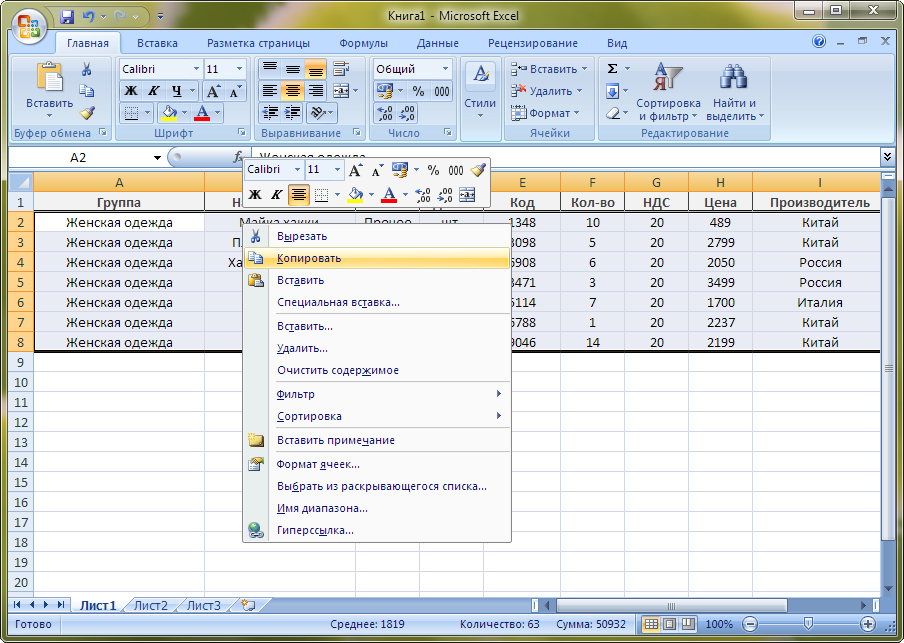
Task: Select Копировать from the context menu
Action: 309,258
